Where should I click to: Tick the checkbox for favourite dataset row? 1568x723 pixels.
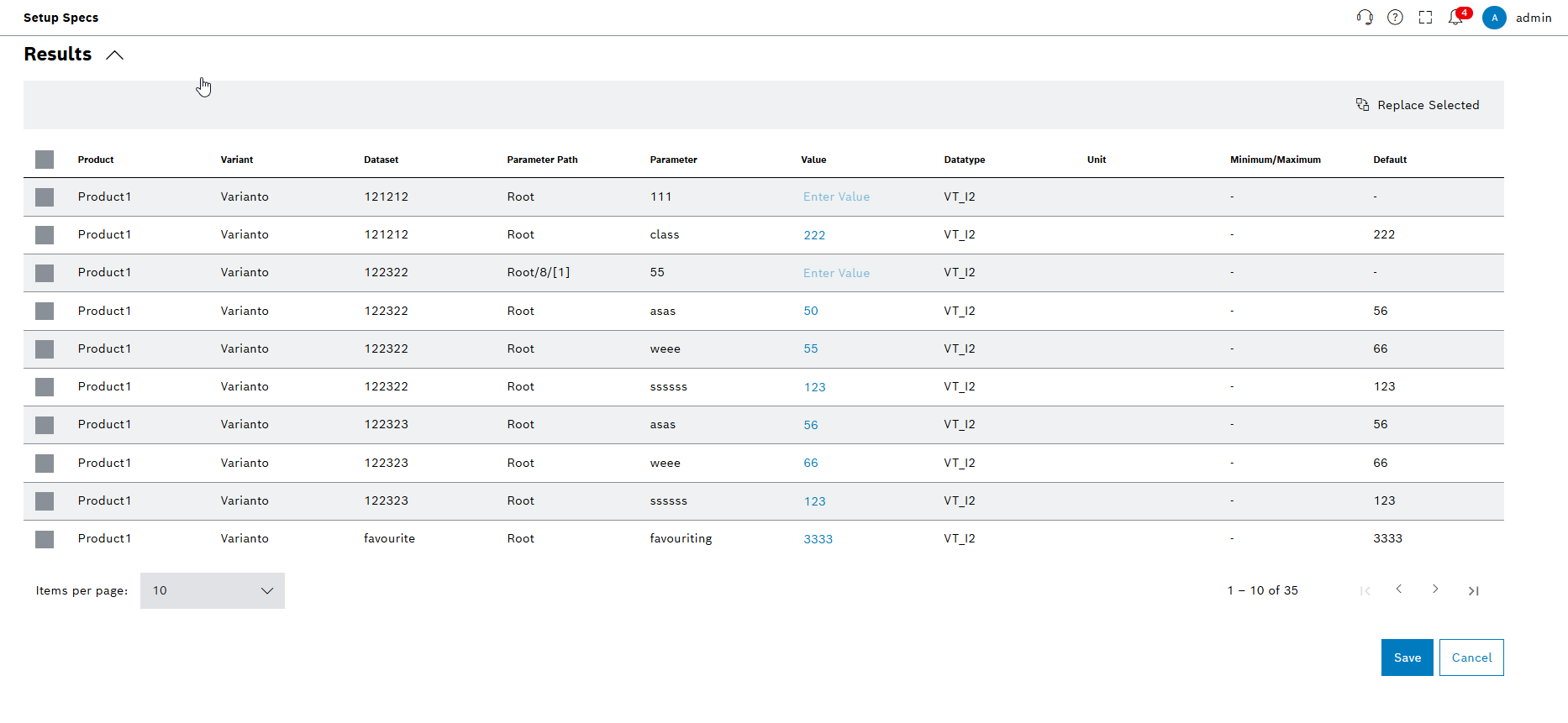(45, 539)
